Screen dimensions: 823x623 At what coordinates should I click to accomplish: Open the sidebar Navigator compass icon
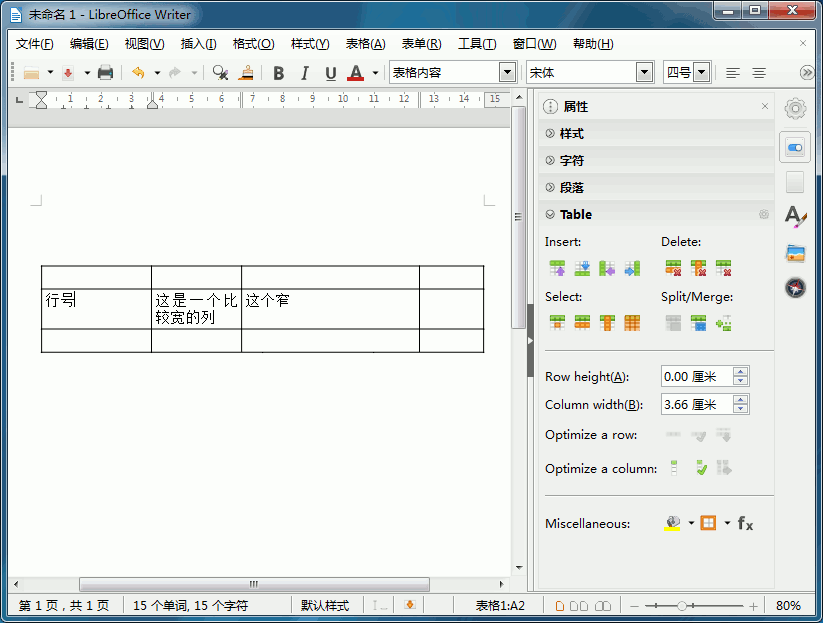click(795, 287)
